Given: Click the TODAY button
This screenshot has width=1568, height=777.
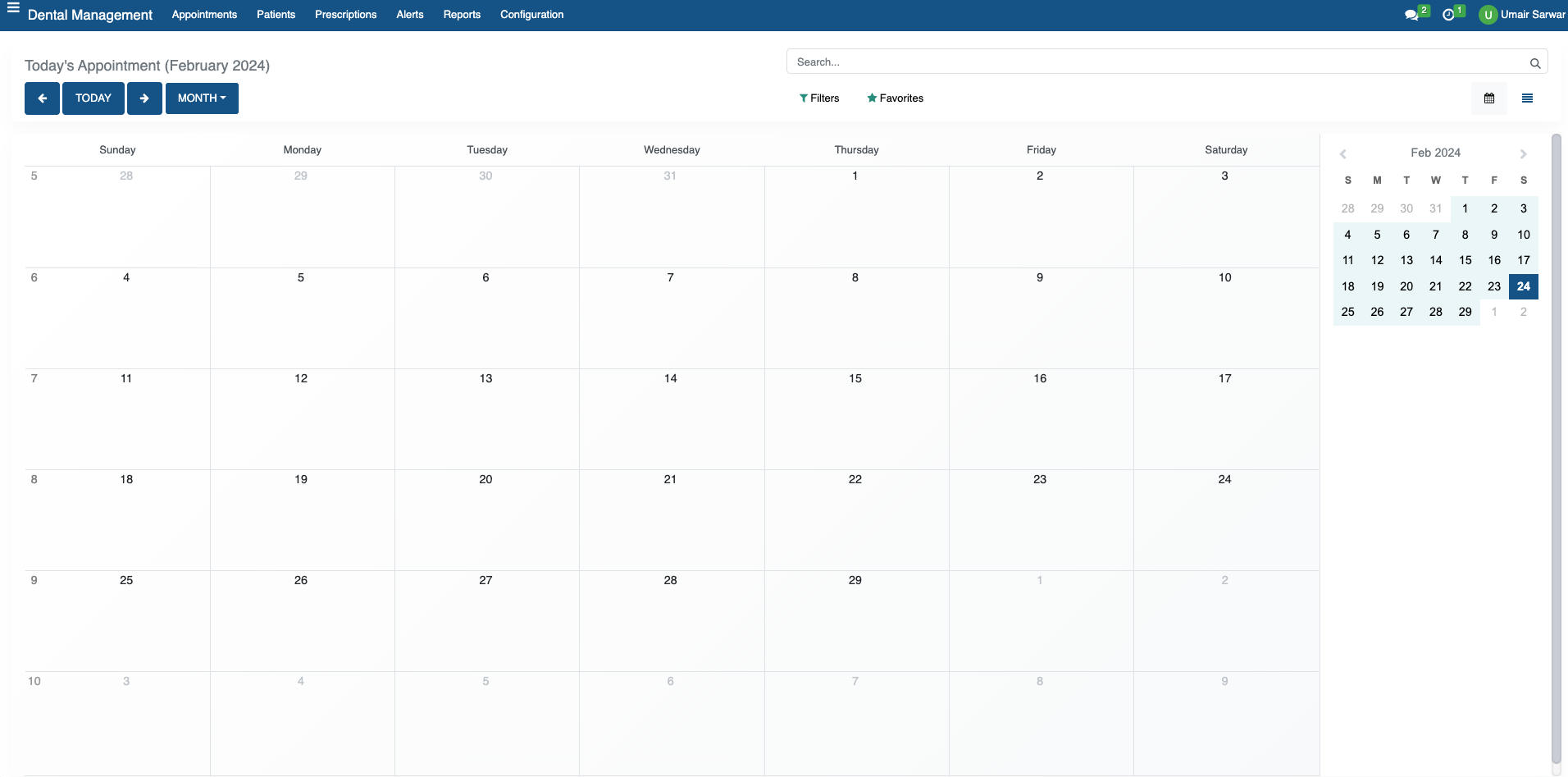Looking at the screenshot, I should tap(93, 98).
